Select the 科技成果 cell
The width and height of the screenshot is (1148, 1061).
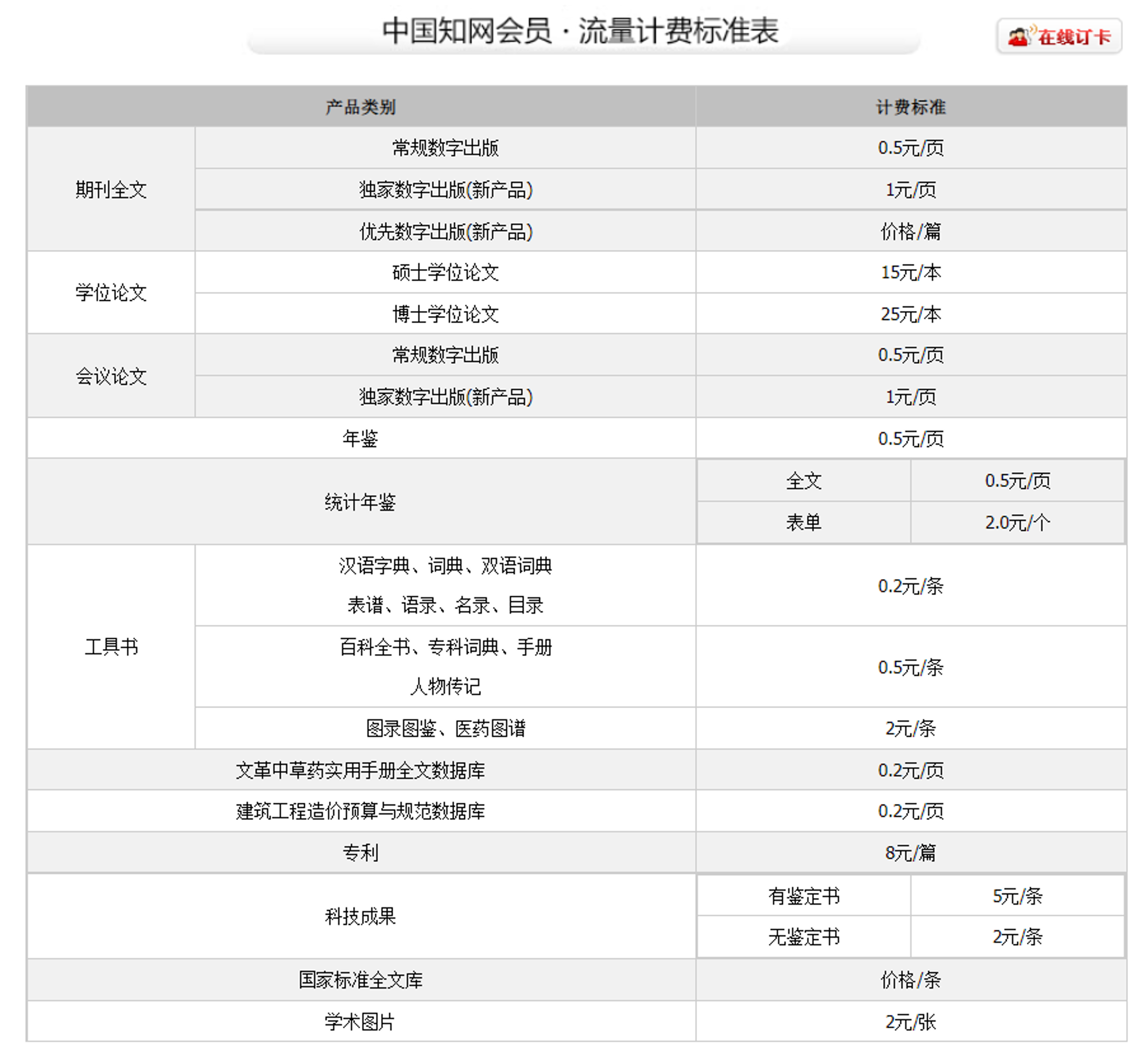360,916
